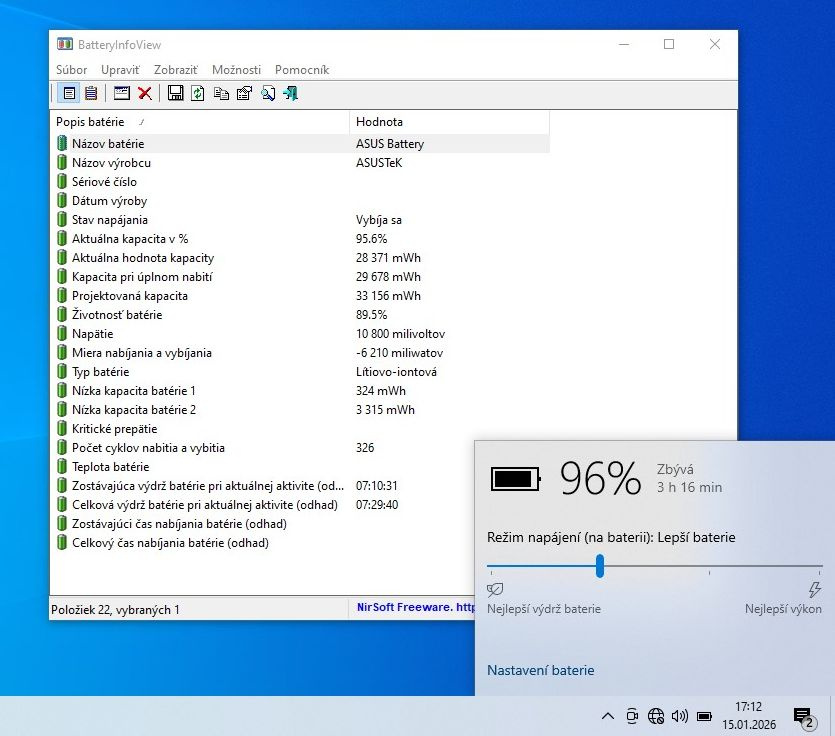835x736 pixels.
Task: Exit BatteryInfoView via the door icon
Action: click(291, 93)
